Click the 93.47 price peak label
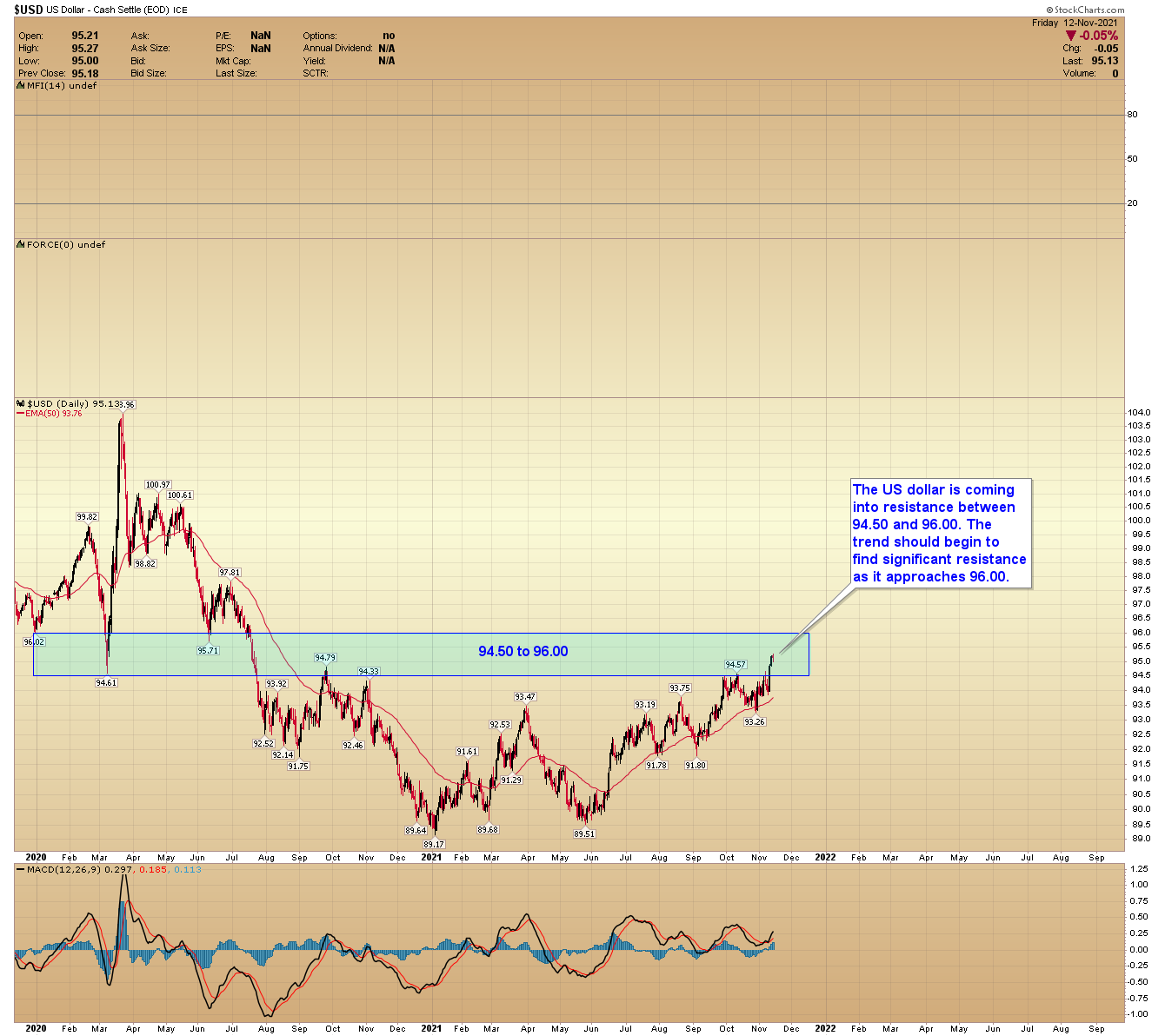This screenshot has height=1036, width=1165. (525, 697)
